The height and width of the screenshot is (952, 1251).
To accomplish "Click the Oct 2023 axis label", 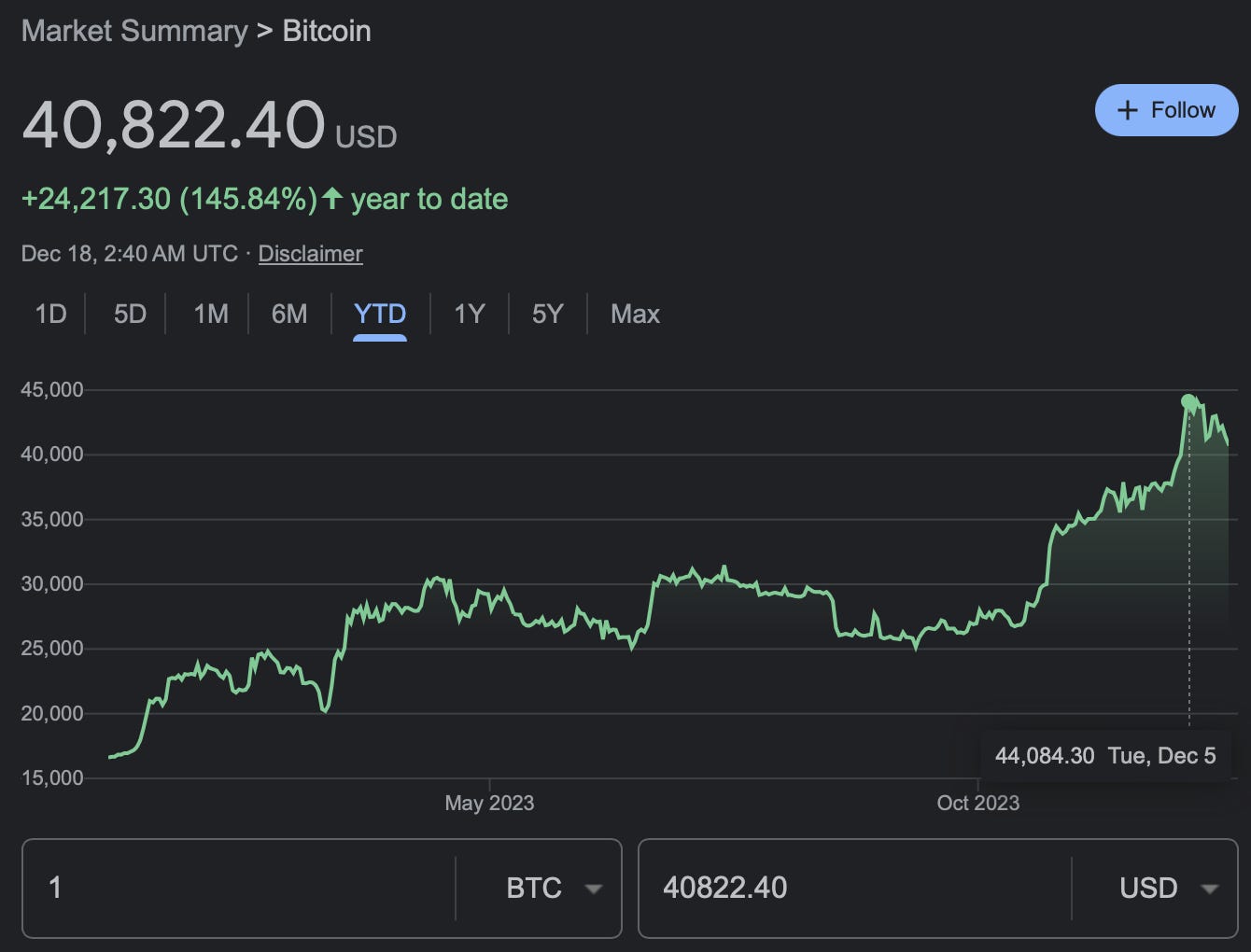I will pos(978,804).
